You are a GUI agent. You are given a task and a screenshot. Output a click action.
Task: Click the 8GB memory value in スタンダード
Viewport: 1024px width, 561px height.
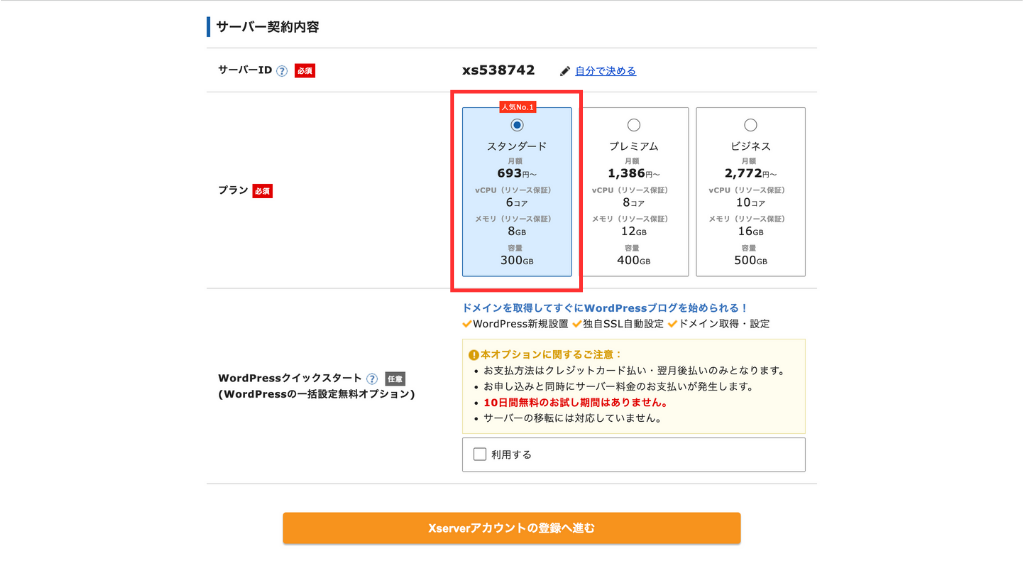[517, 231]
